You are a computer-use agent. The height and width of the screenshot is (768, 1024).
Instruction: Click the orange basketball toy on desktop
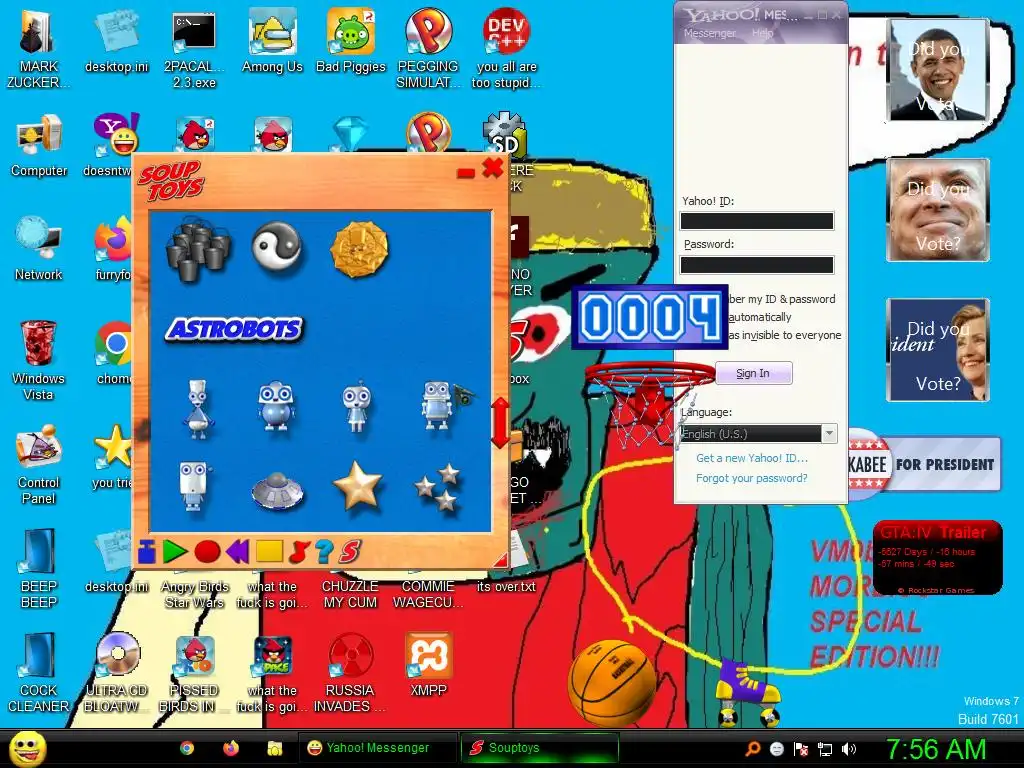click(x=612, y=683)
